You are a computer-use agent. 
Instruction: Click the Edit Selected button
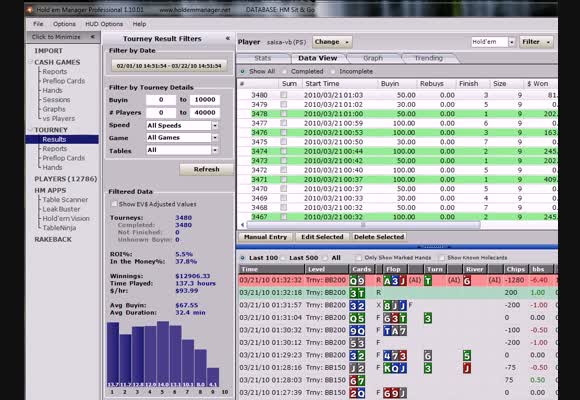322,237
